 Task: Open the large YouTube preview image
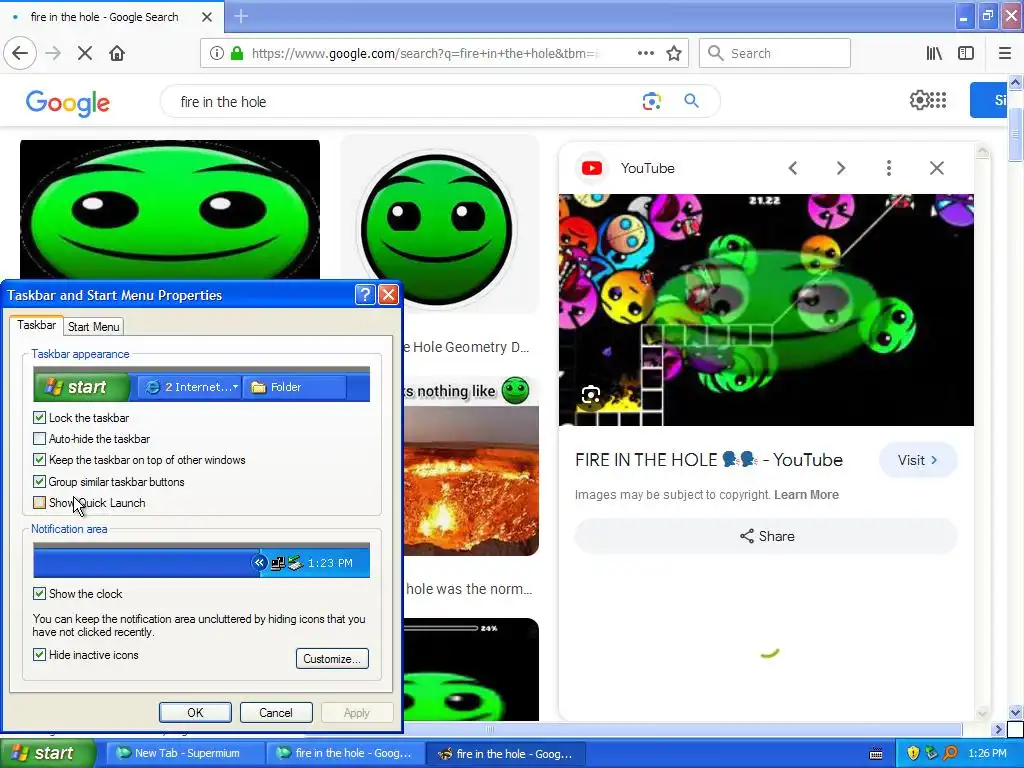[x=766, y=310]
